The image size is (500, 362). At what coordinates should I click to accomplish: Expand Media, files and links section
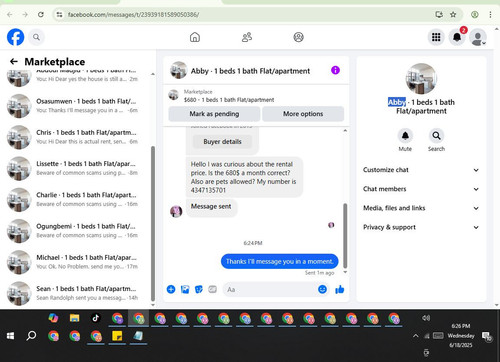421,208
